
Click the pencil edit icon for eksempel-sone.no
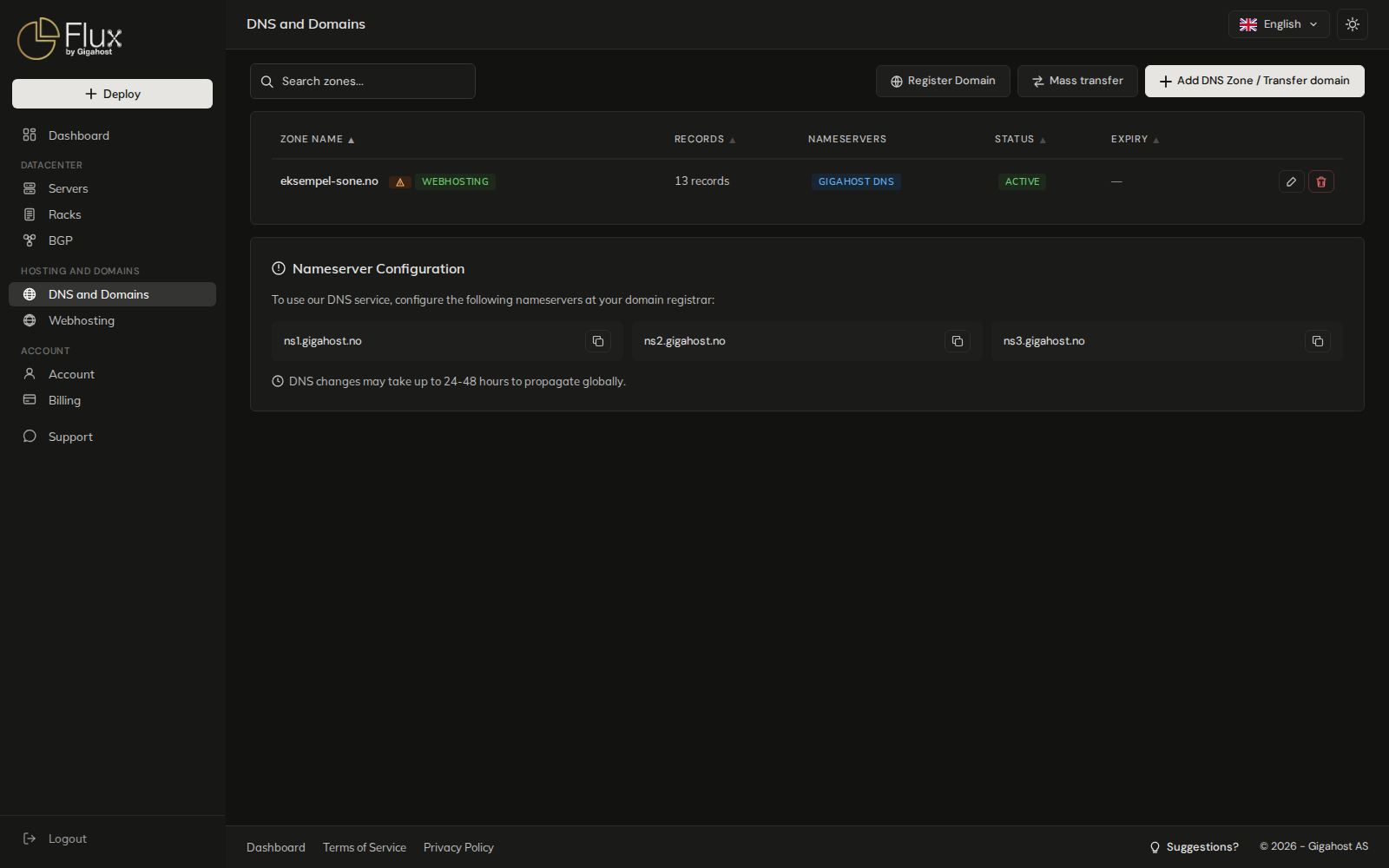point(1292,181)
